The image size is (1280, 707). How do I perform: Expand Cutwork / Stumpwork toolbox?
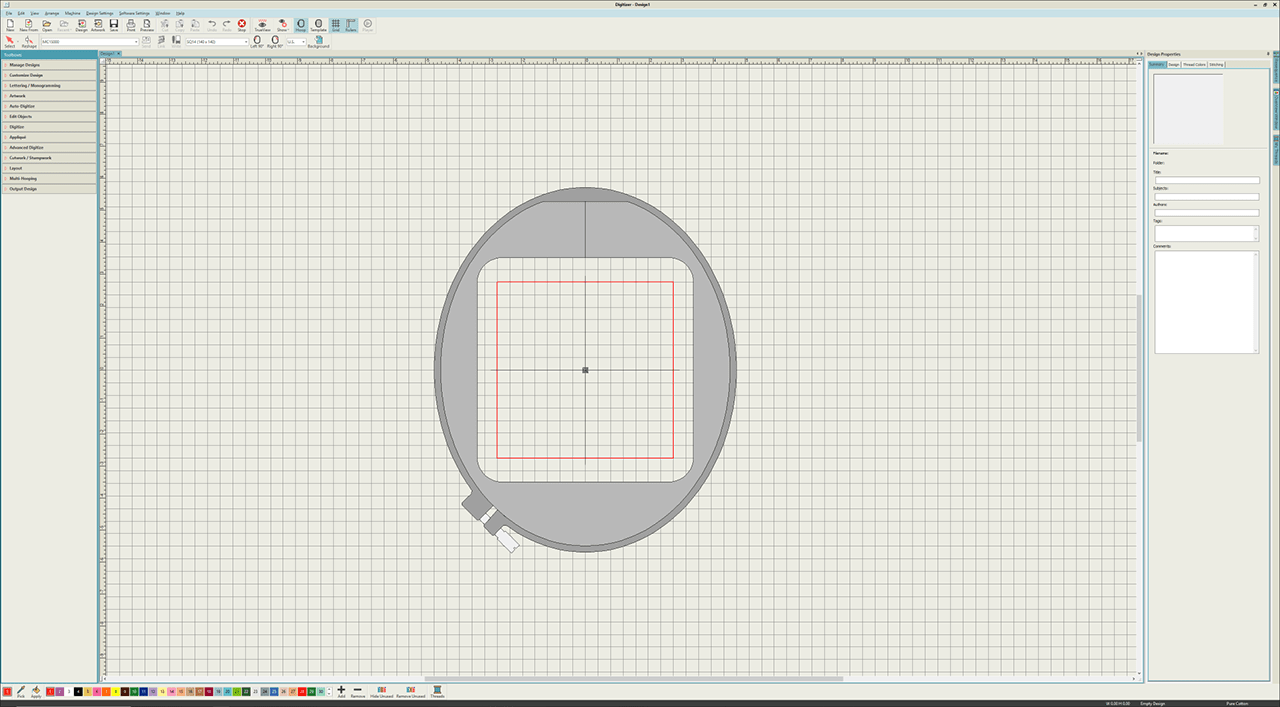pos(49,158)
